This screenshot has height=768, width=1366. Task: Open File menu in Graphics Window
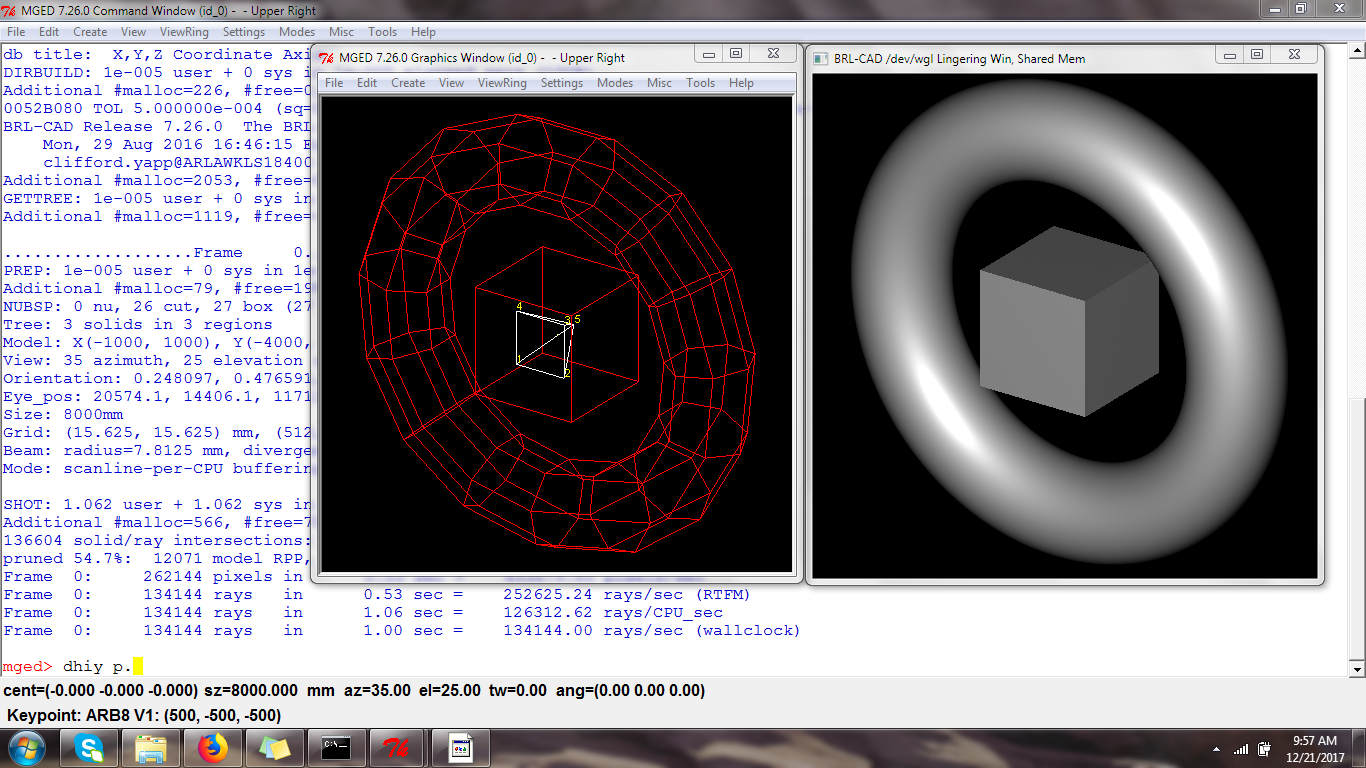click(334, 83)
